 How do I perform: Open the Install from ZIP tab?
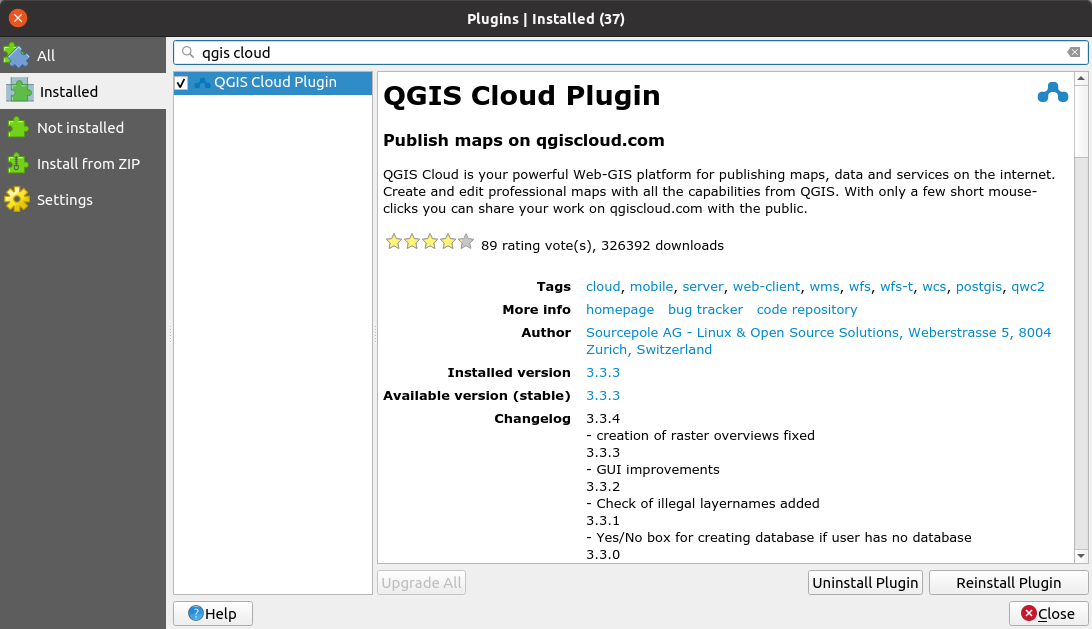[x=83, y=164]
